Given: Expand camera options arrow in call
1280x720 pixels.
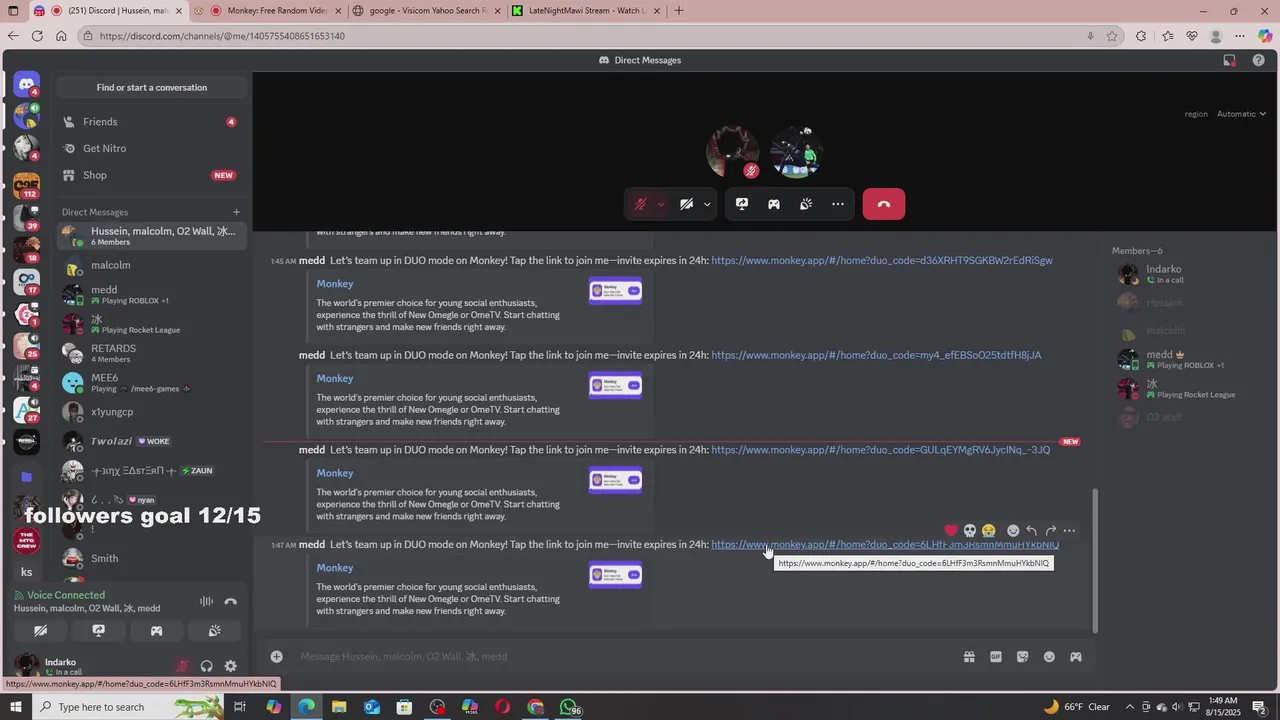Looking at the screenshot, I should pyautogui.click(x=707, y=204).
